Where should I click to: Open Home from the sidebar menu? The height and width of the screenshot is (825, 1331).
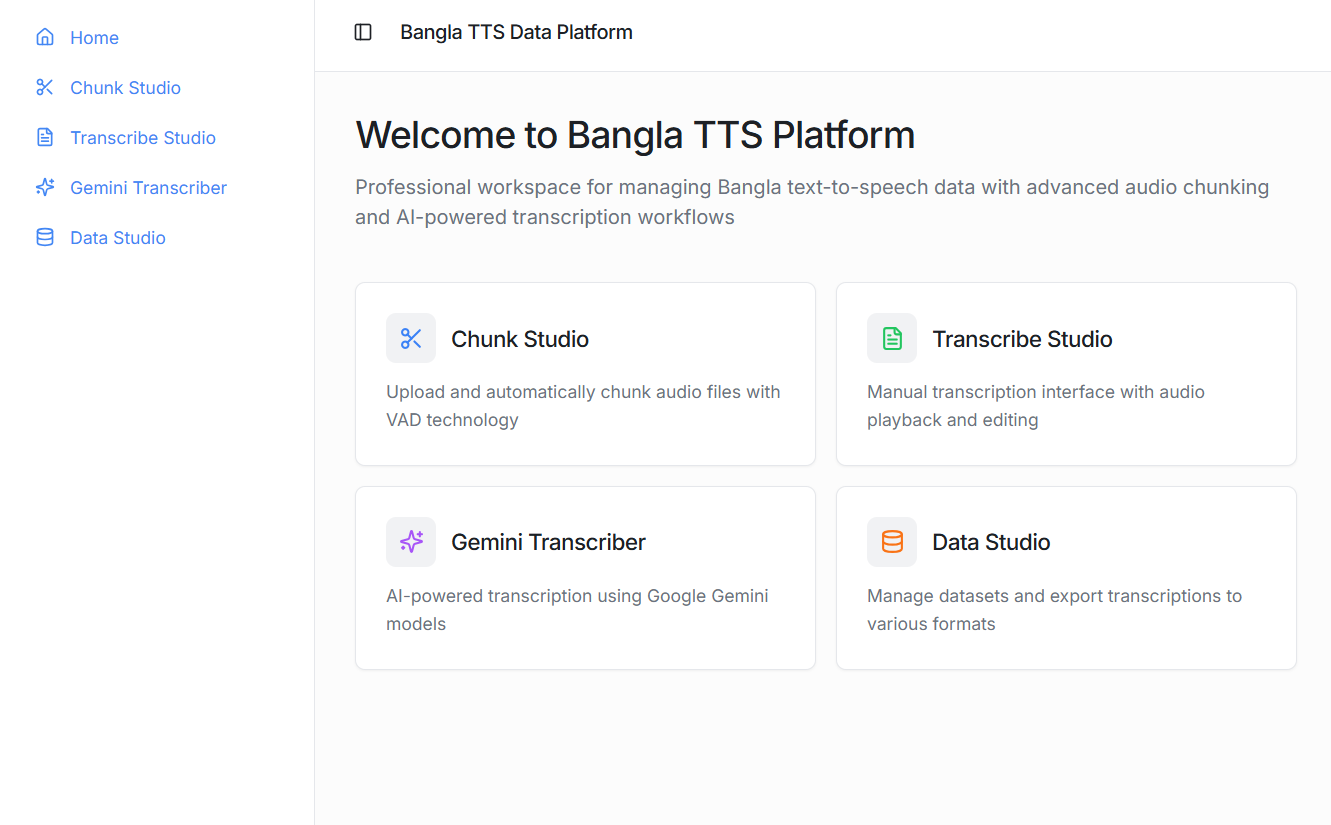pyautogui.click(x=94, y=38)
